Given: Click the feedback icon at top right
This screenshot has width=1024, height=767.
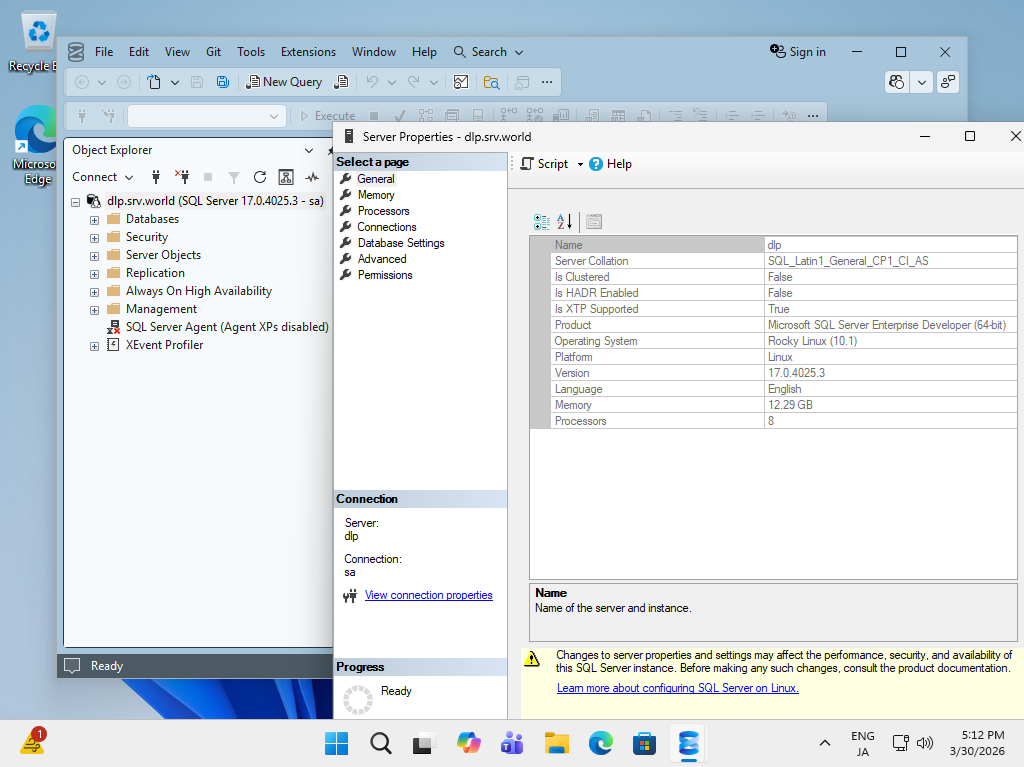Looking at the screenshot, I should click(948, 82).
